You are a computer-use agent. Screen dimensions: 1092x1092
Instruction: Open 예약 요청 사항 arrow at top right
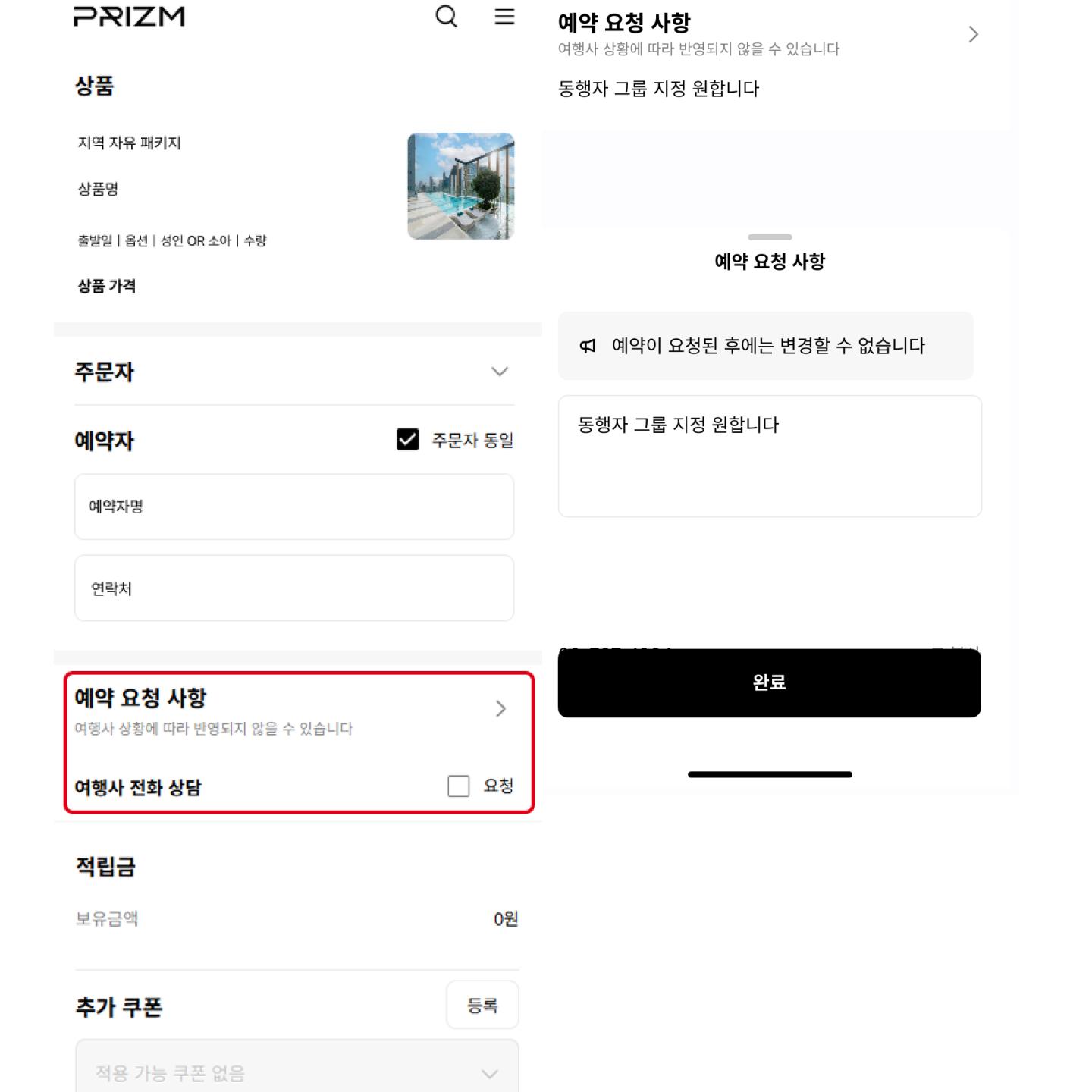pos(973,35)
